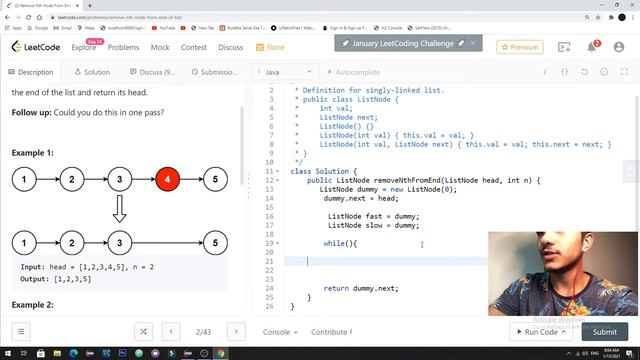Viewport: 640px width, 360px height.
Task: Bookmark this page star icon
Action: (598, 18)
